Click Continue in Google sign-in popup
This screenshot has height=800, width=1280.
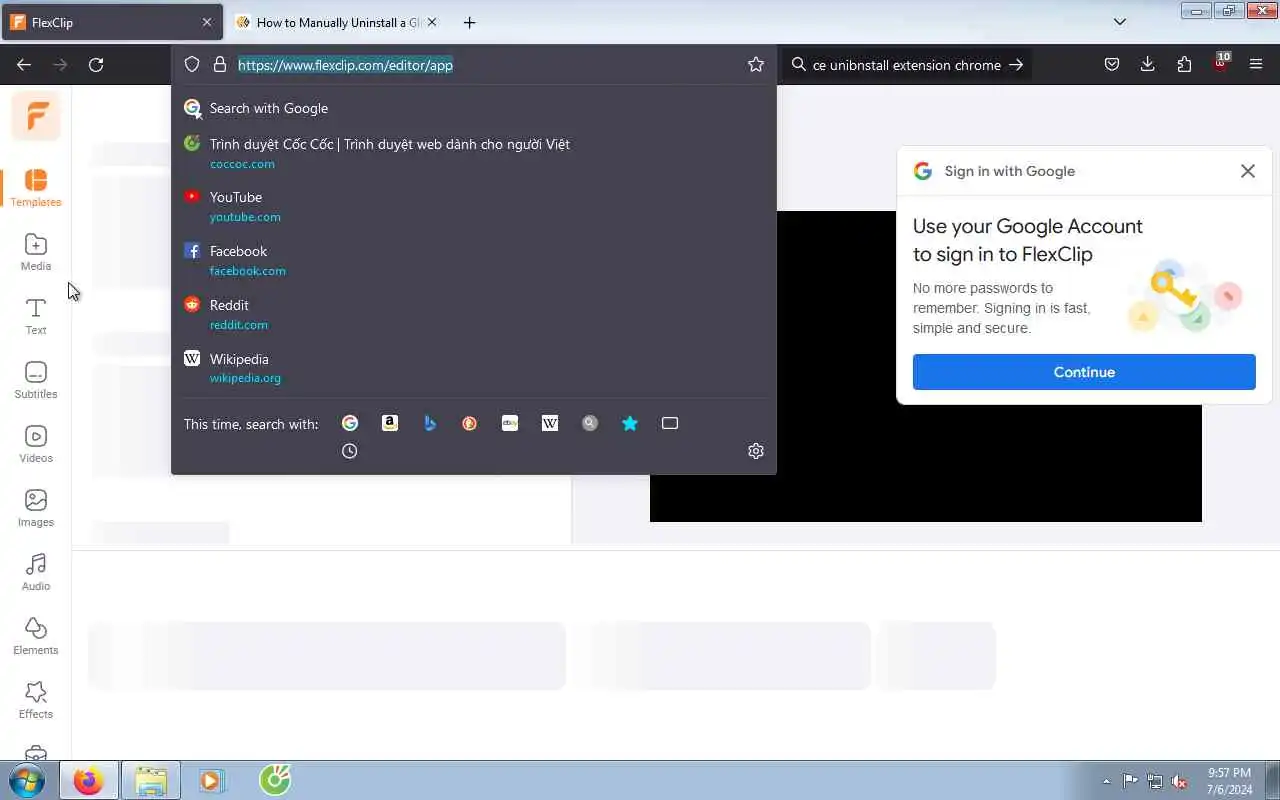pos(1084,372)
